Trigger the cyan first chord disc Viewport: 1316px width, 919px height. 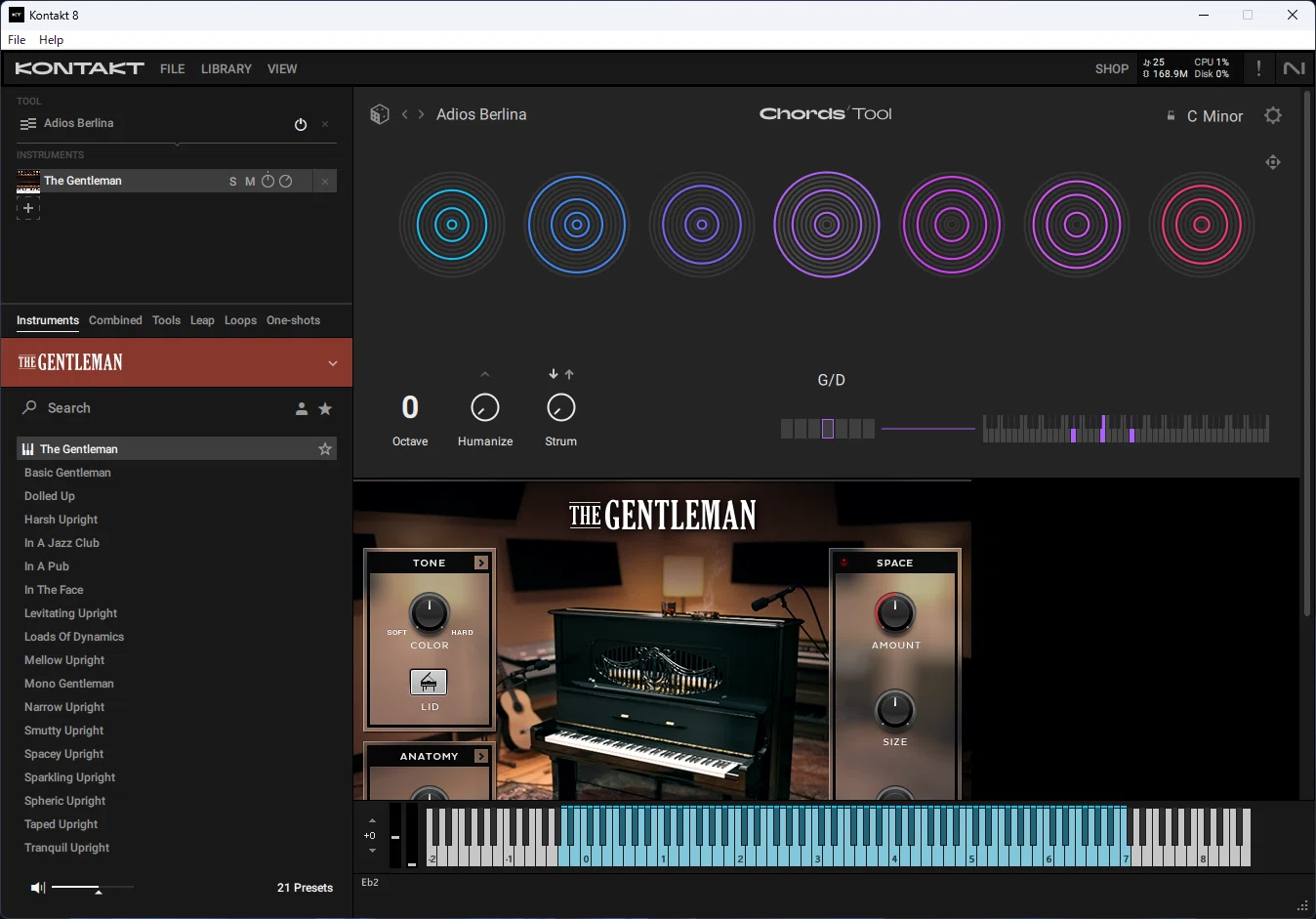coord(452,225)
